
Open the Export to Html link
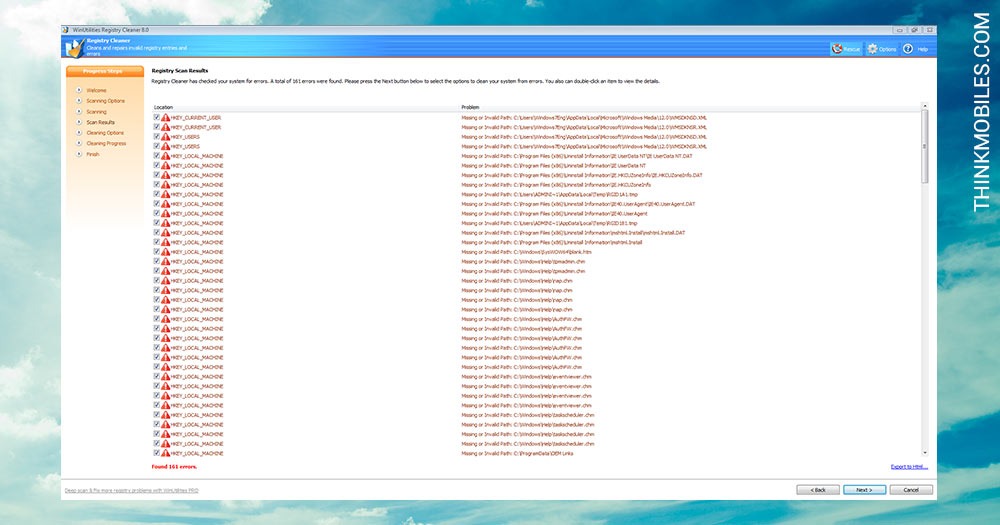909,467
